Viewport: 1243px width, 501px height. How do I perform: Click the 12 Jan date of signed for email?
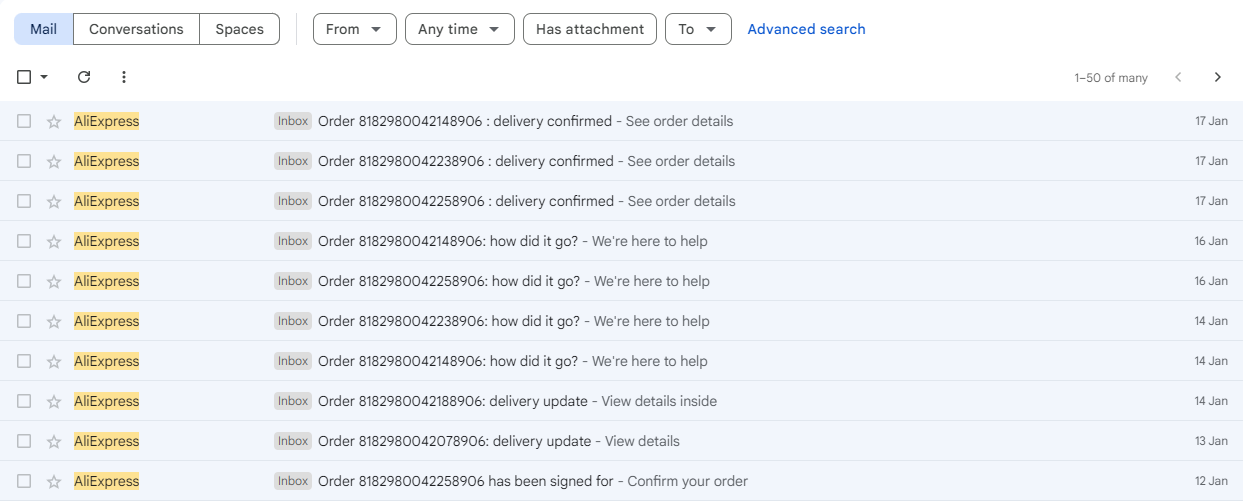tap(1211, 481)
